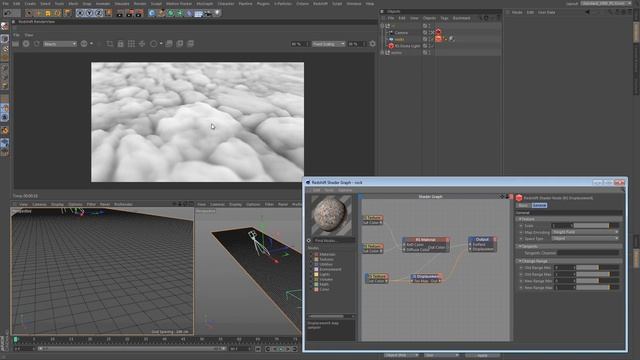
Task: Open Map Encoding Height Field dropdown
Action: pos(585,232)
